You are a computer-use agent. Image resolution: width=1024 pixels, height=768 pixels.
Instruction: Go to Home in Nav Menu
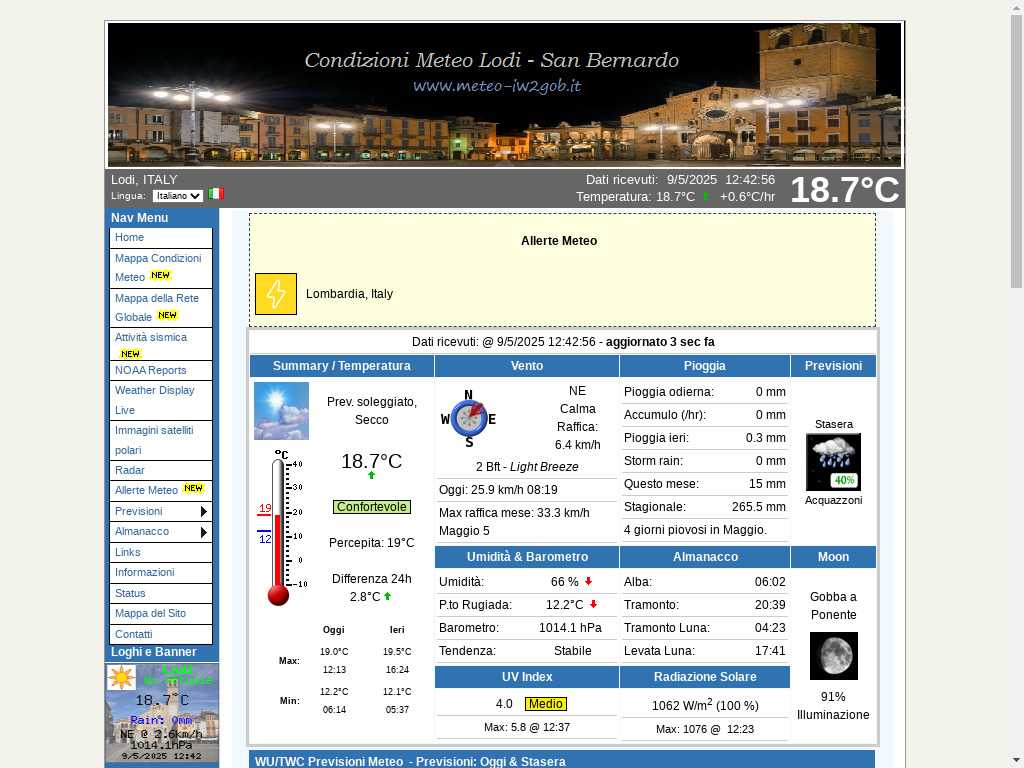tap(161, 238)
